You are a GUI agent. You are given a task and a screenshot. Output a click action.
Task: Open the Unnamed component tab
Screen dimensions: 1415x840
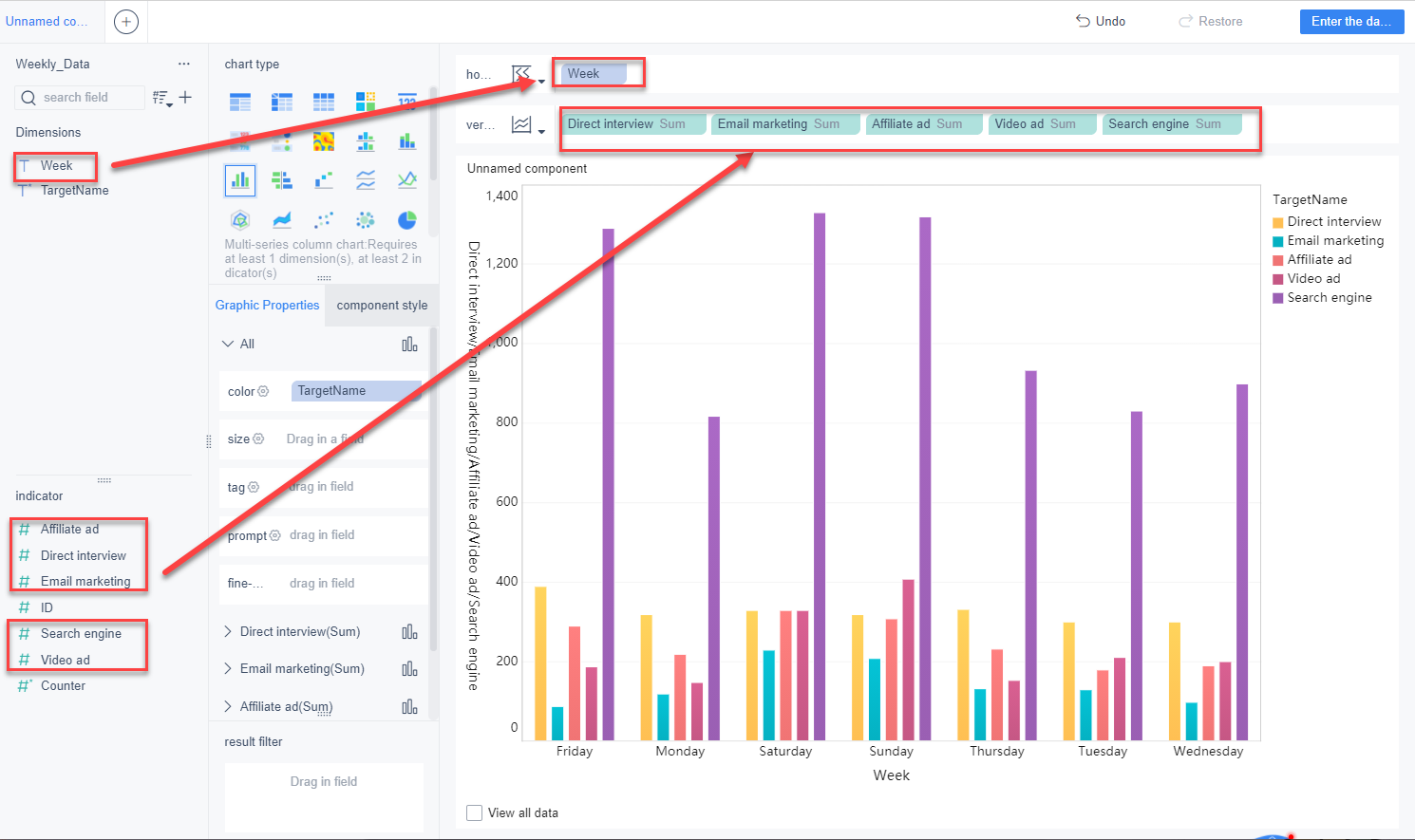[x=47, y=21]
